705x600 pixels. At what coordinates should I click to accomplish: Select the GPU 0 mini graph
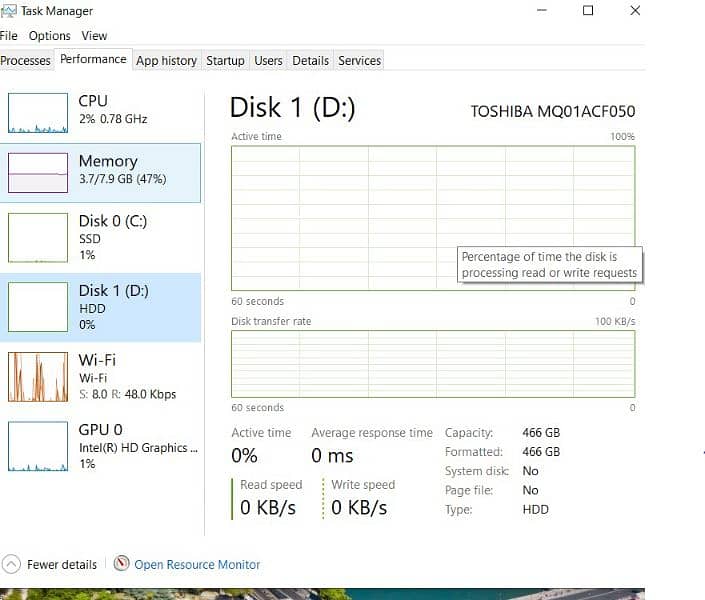click(38, 446)
